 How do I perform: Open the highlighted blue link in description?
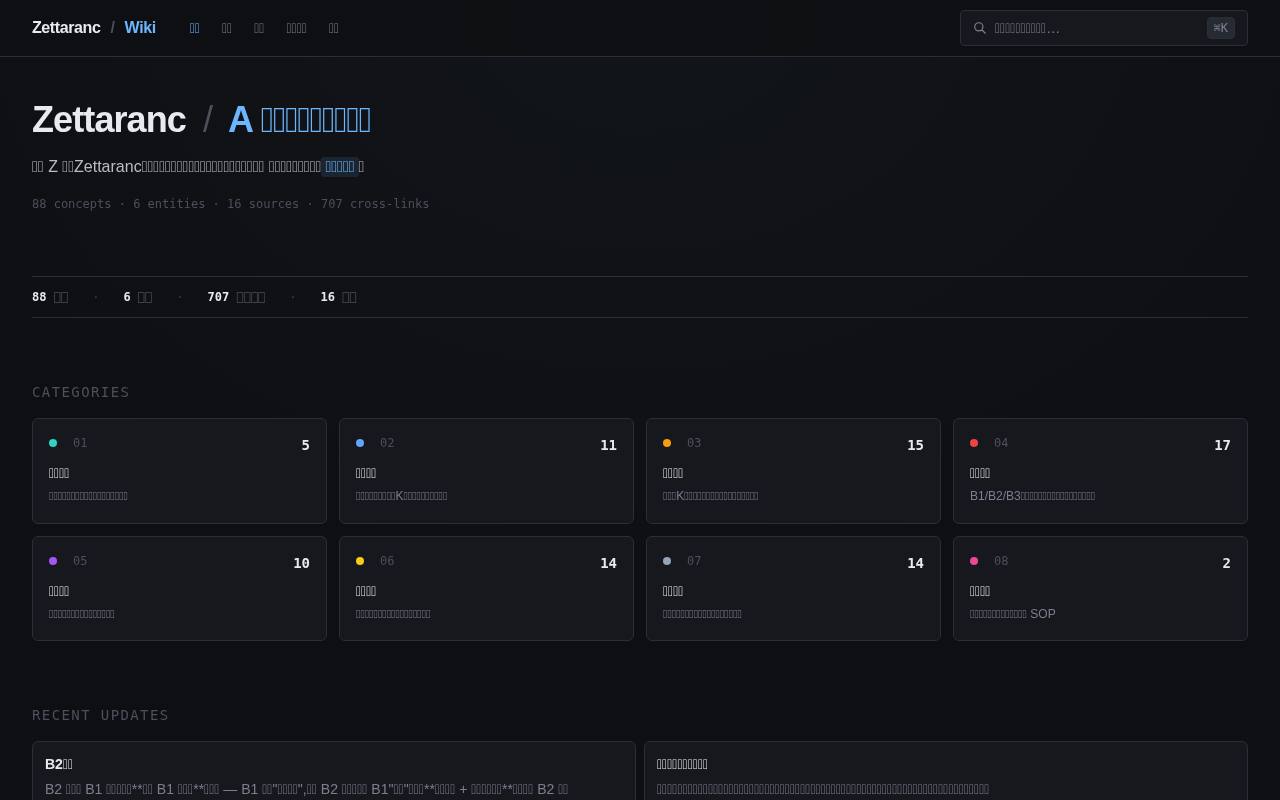point(340,166)
